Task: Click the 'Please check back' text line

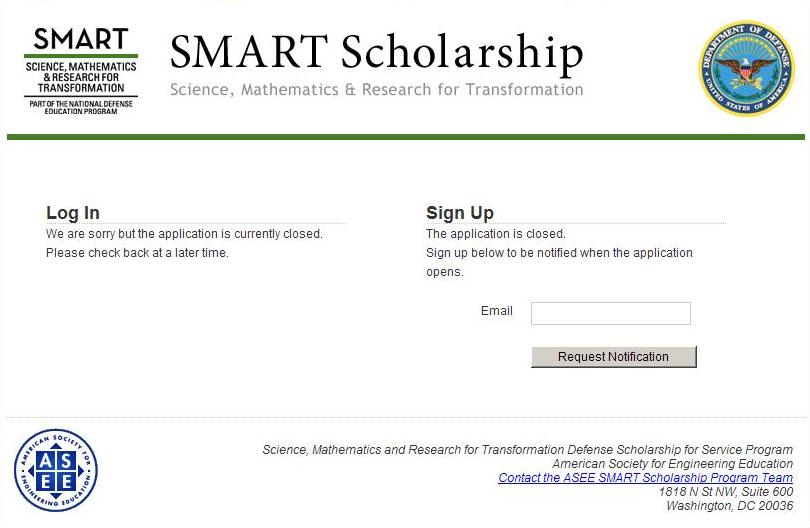Action: pyautogui.click(x=137, y=253)
